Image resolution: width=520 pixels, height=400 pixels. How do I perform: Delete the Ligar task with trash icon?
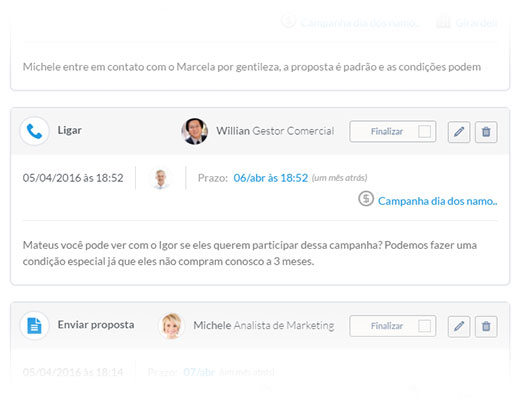[486, 132]
